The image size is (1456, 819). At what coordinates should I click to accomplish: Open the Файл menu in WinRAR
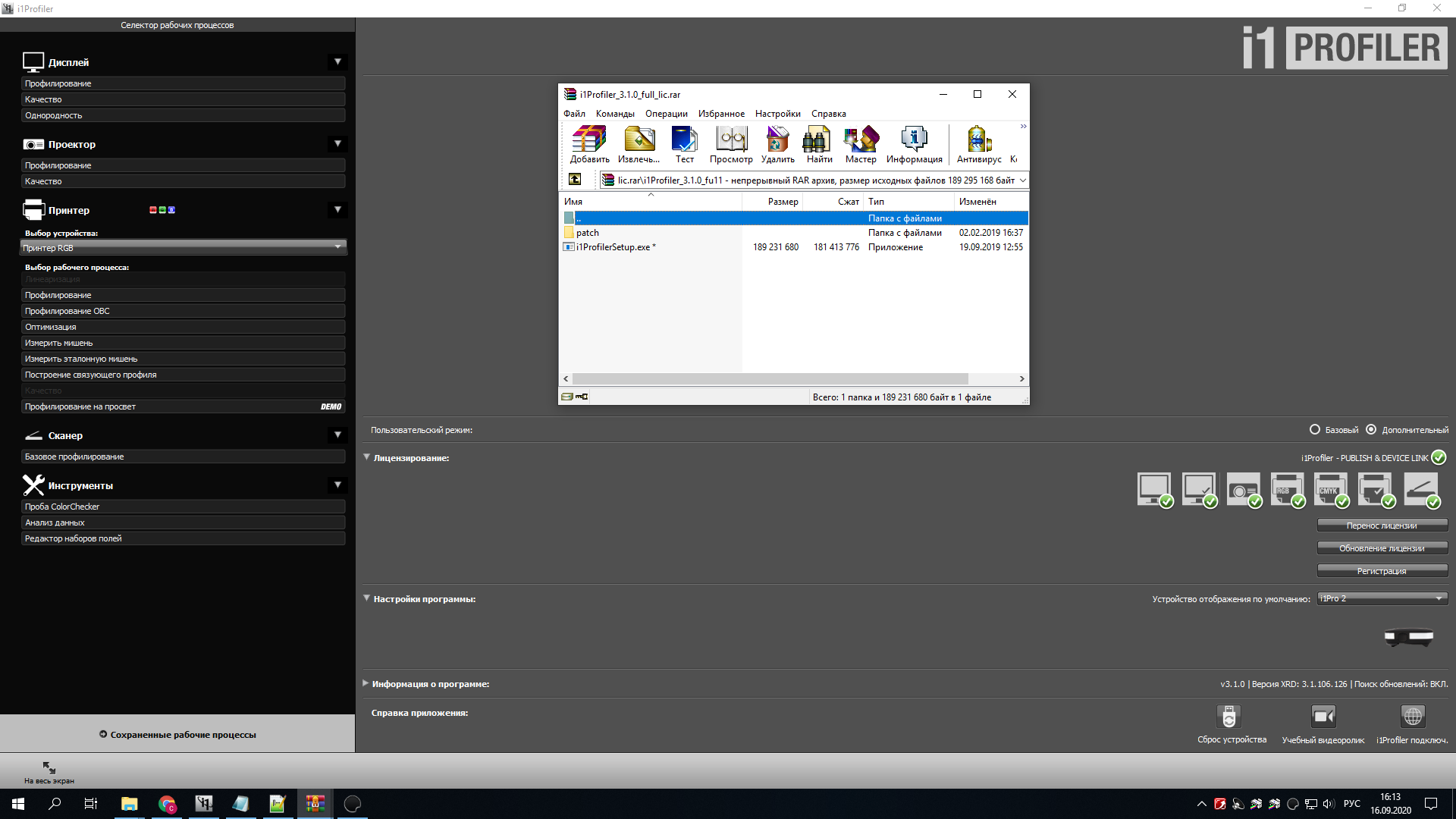click(x=574, y=114)
